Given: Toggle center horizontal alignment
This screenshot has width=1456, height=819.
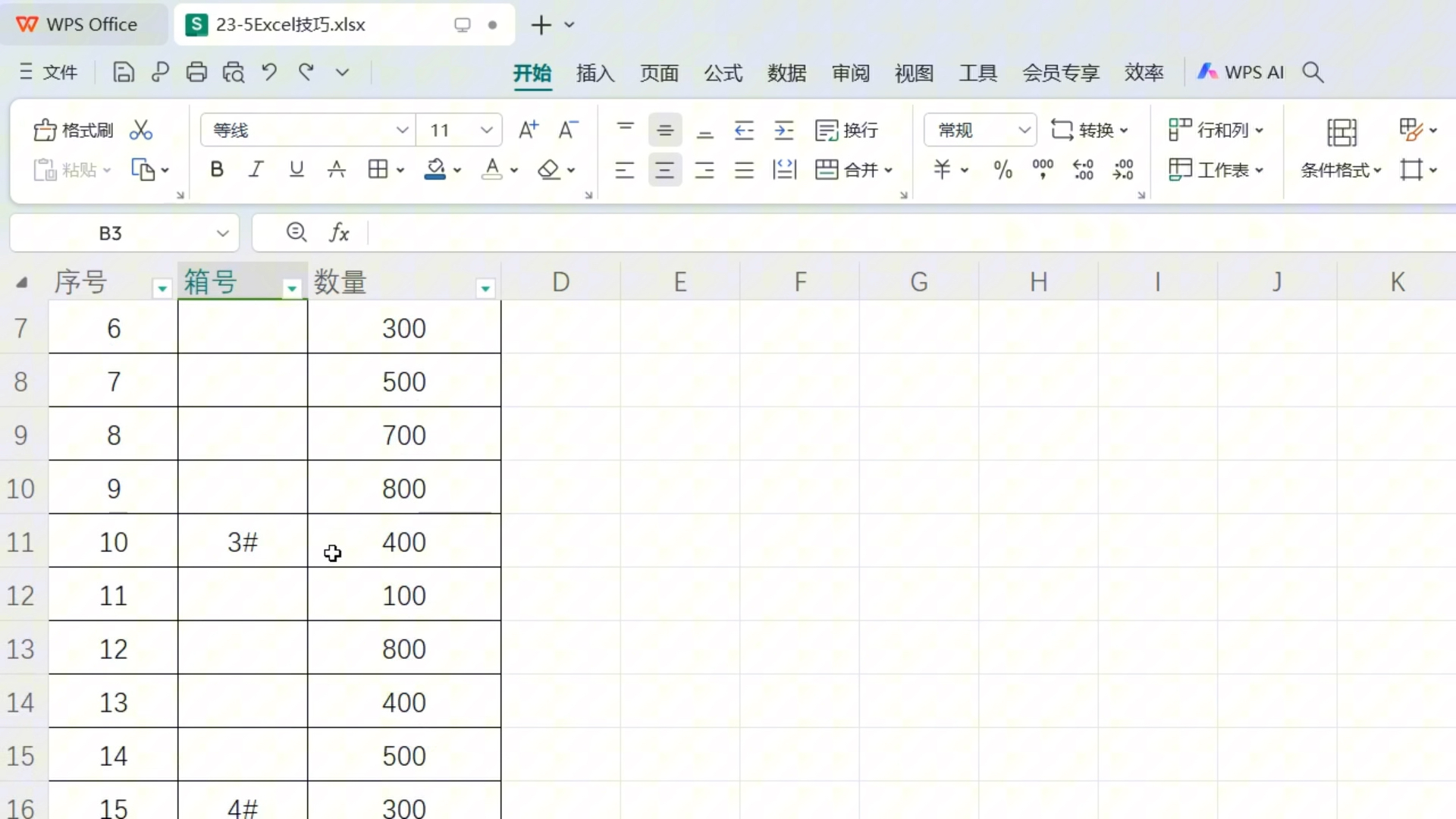Looking at the screenshot, I should pyautogui.click(x=664, y=170).
